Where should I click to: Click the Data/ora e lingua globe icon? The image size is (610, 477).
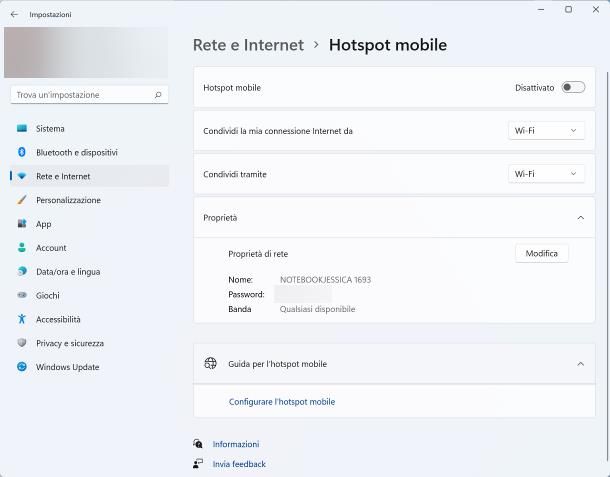[x=22, y=272]
